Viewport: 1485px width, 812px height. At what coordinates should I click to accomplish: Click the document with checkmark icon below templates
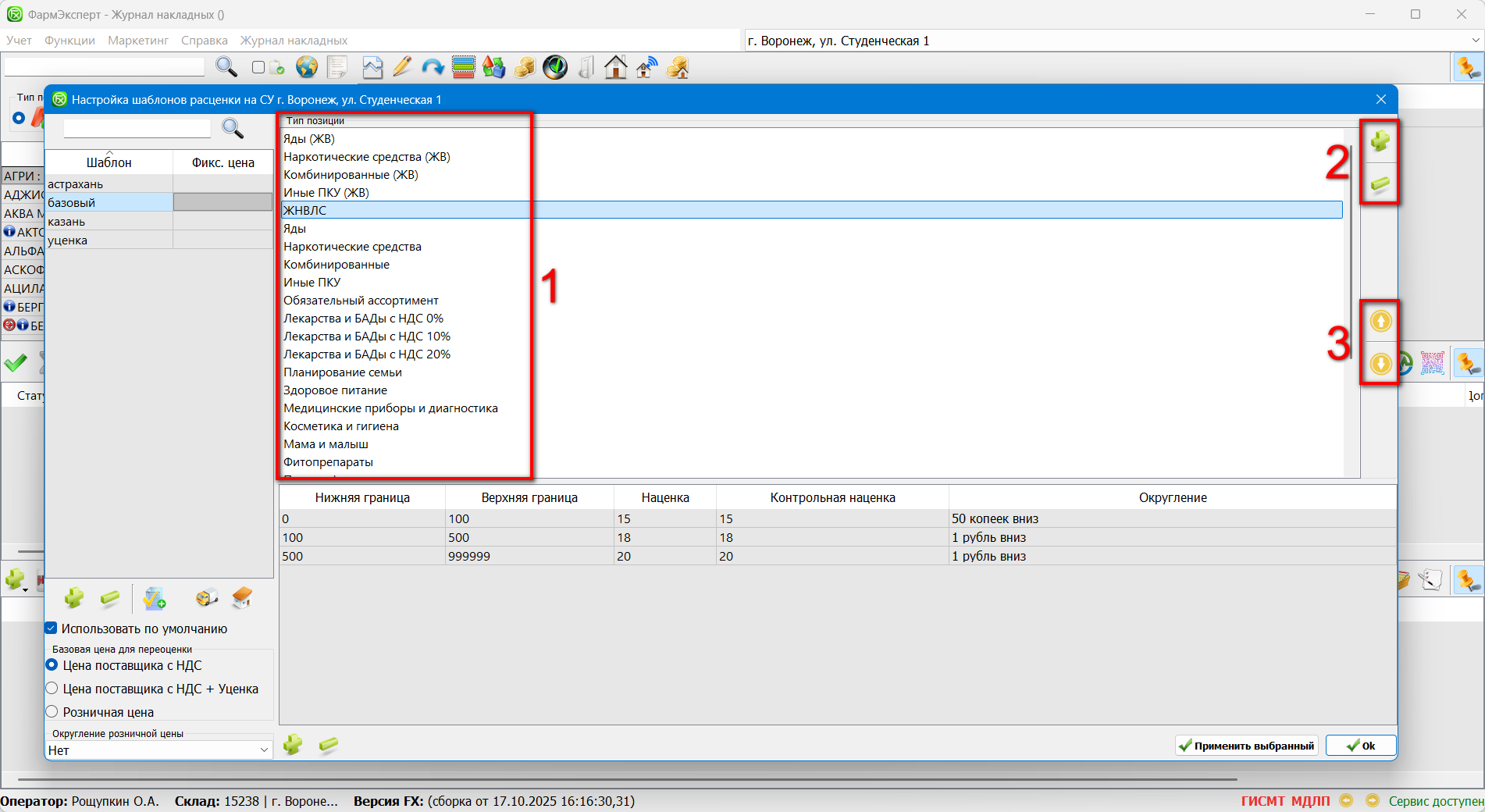155,599
